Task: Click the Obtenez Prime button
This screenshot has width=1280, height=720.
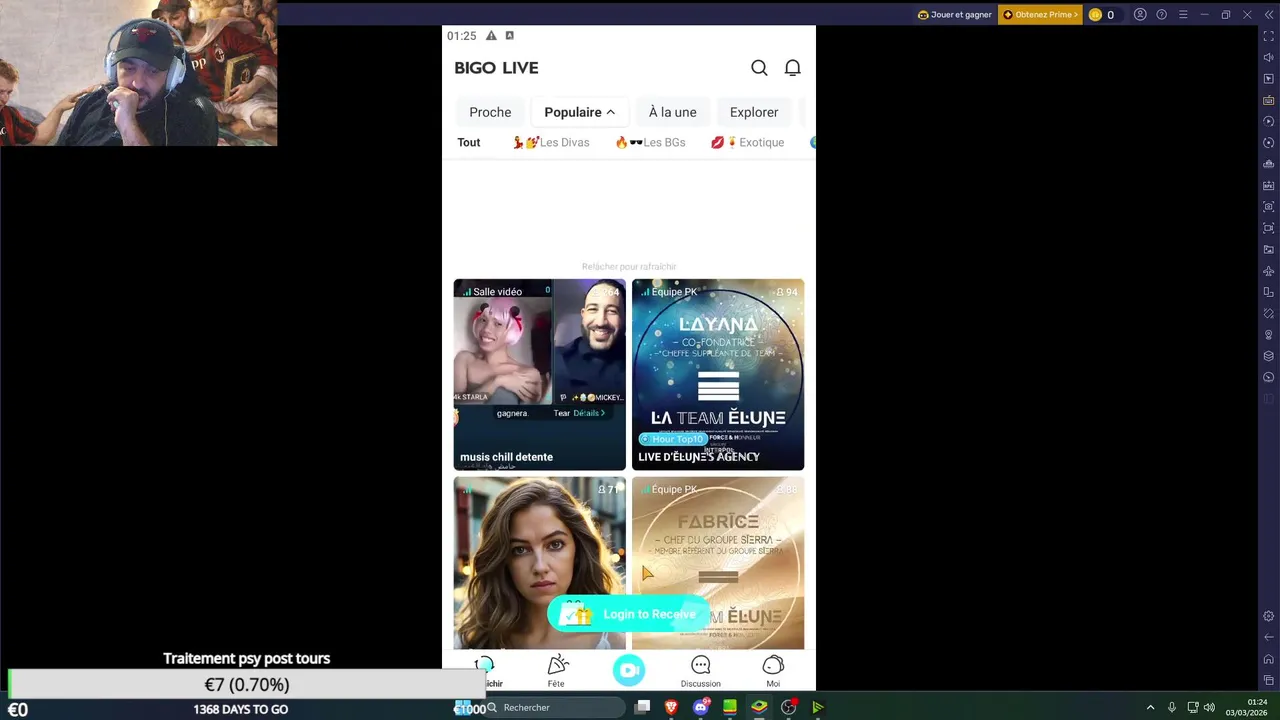Action: click(x=1040, y=15)
